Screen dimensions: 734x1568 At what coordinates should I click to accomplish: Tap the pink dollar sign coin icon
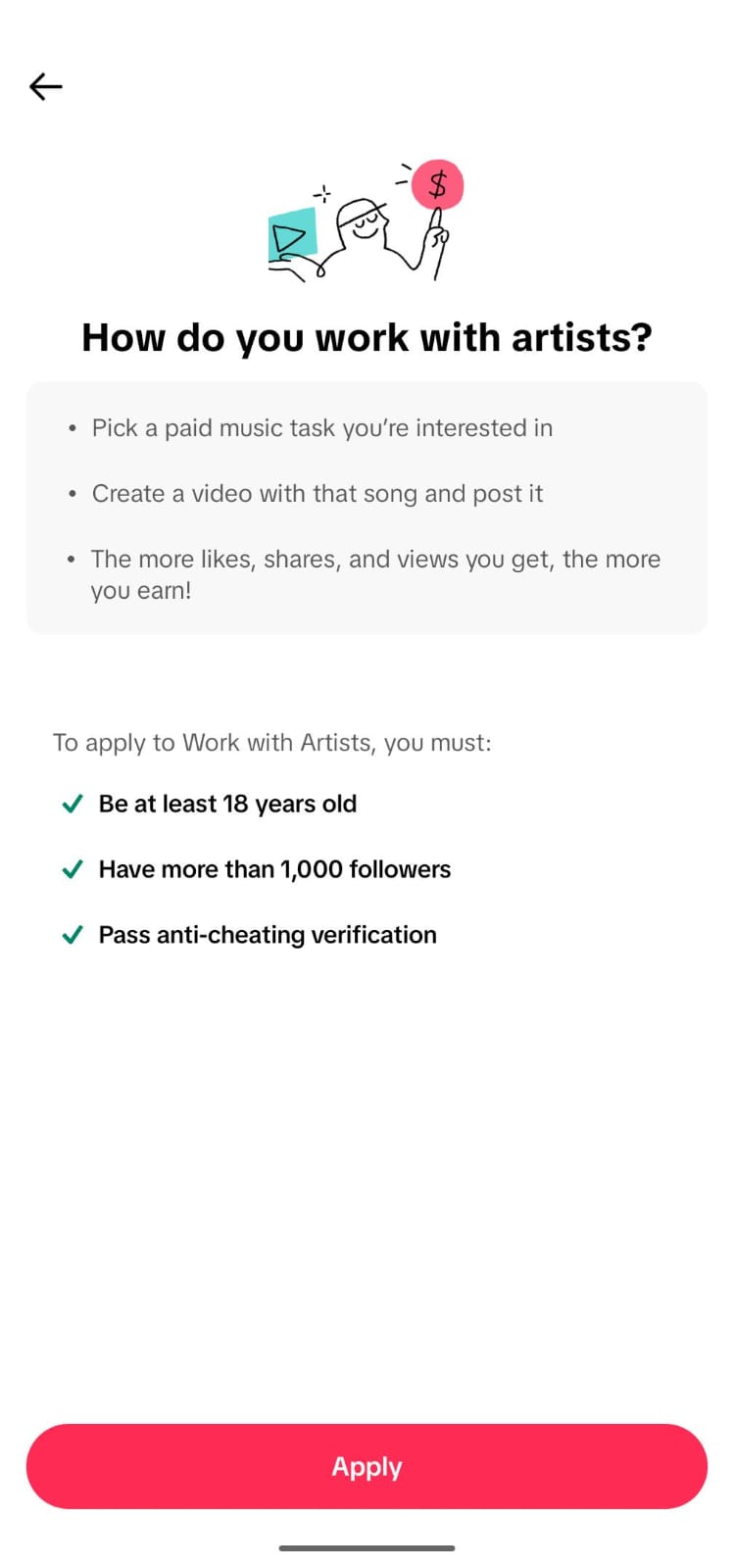(437, 184)
